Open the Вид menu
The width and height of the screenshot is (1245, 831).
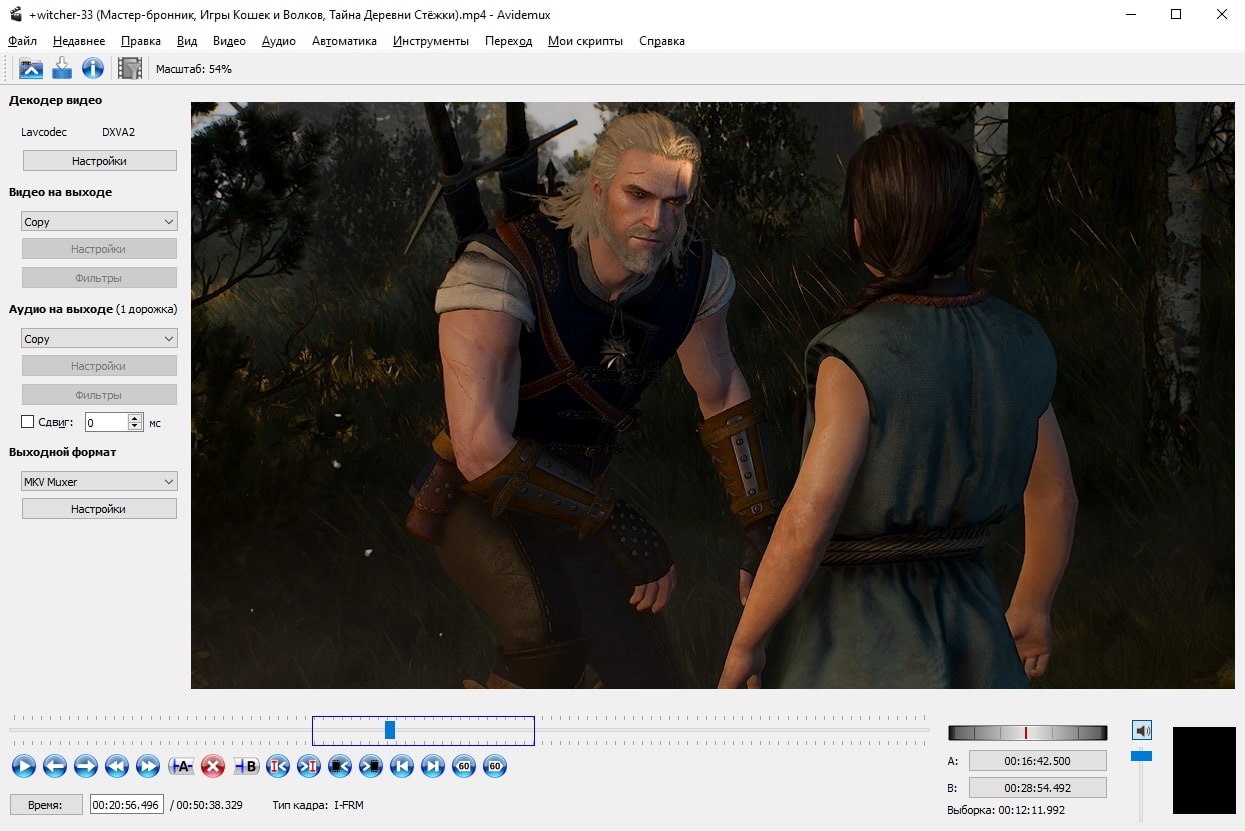click(x=187, y=41)
